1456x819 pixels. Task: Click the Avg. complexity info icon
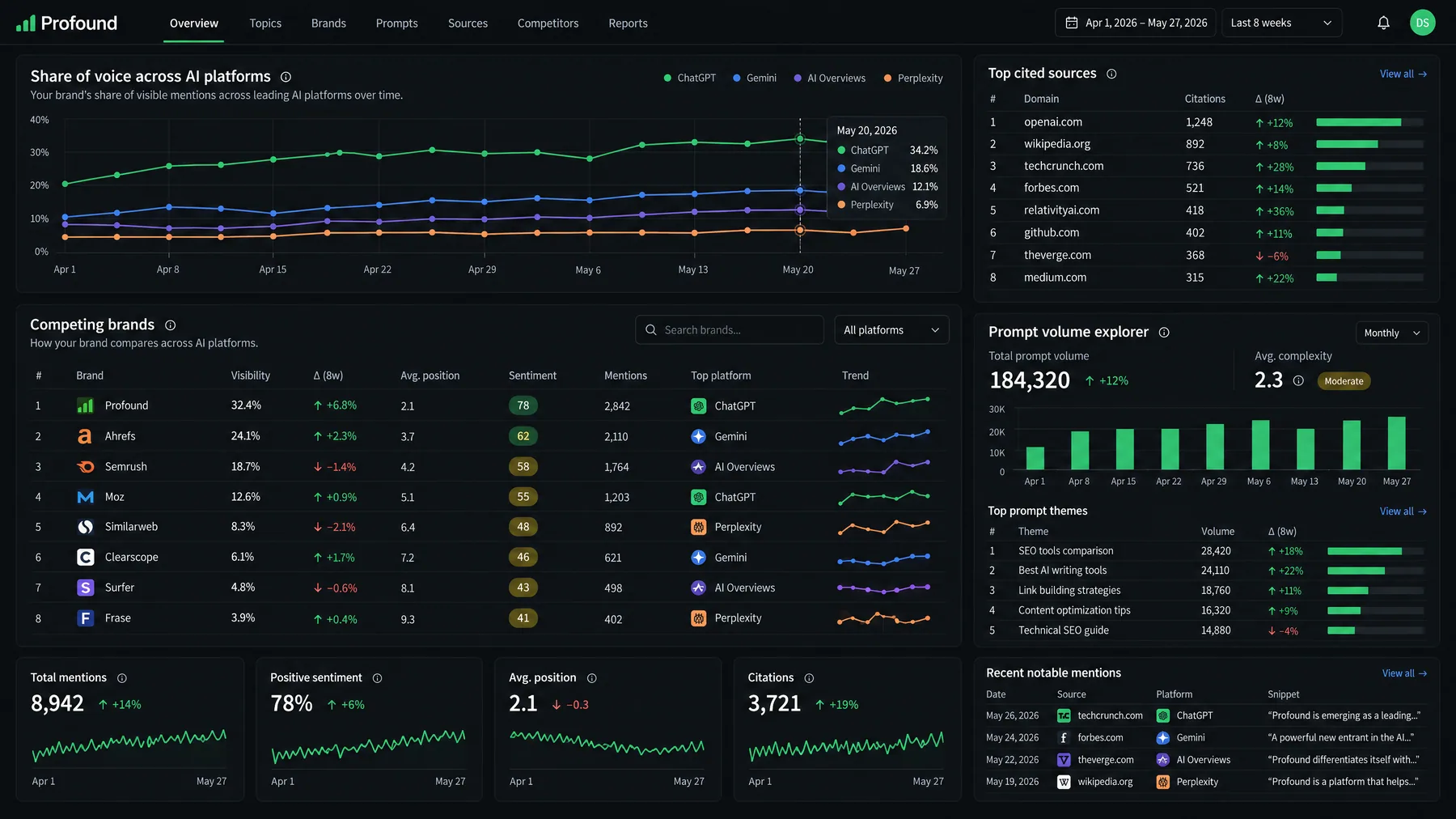click(x=1298, y=380)
